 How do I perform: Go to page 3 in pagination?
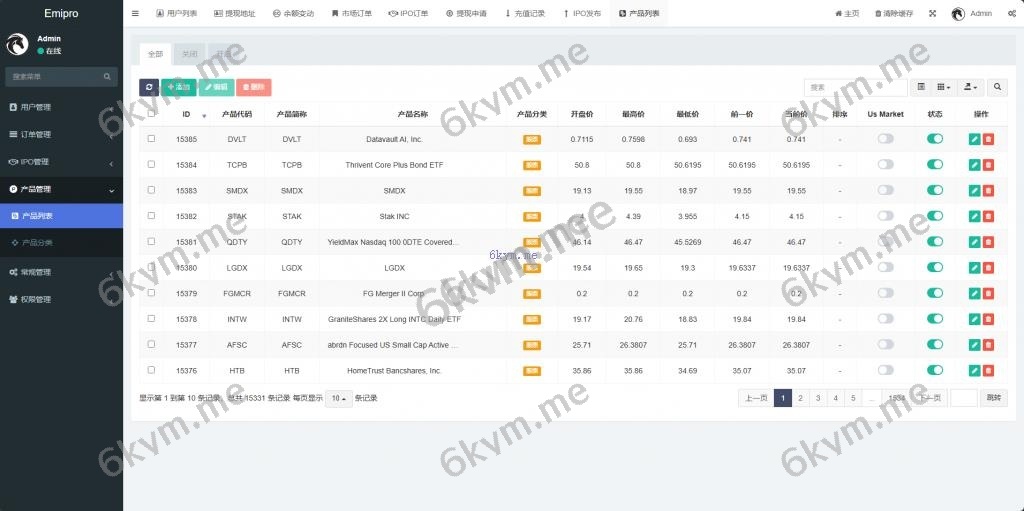pyautogui.click(x=817, y=398)
